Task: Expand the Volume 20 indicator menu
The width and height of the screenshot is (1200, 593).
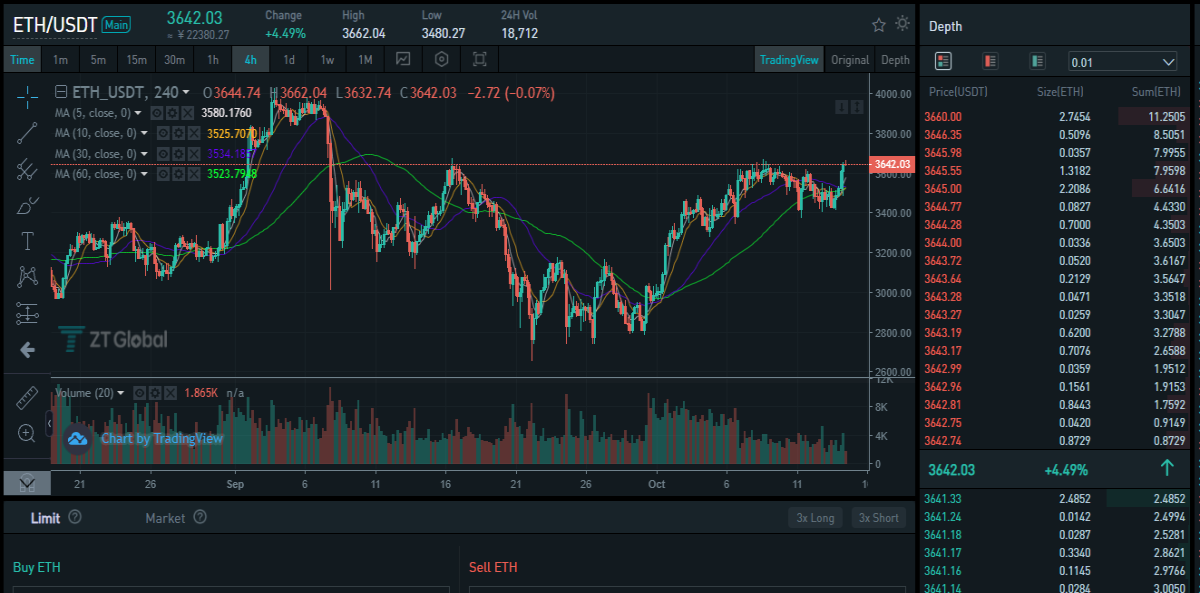Action: click(121, 393)
